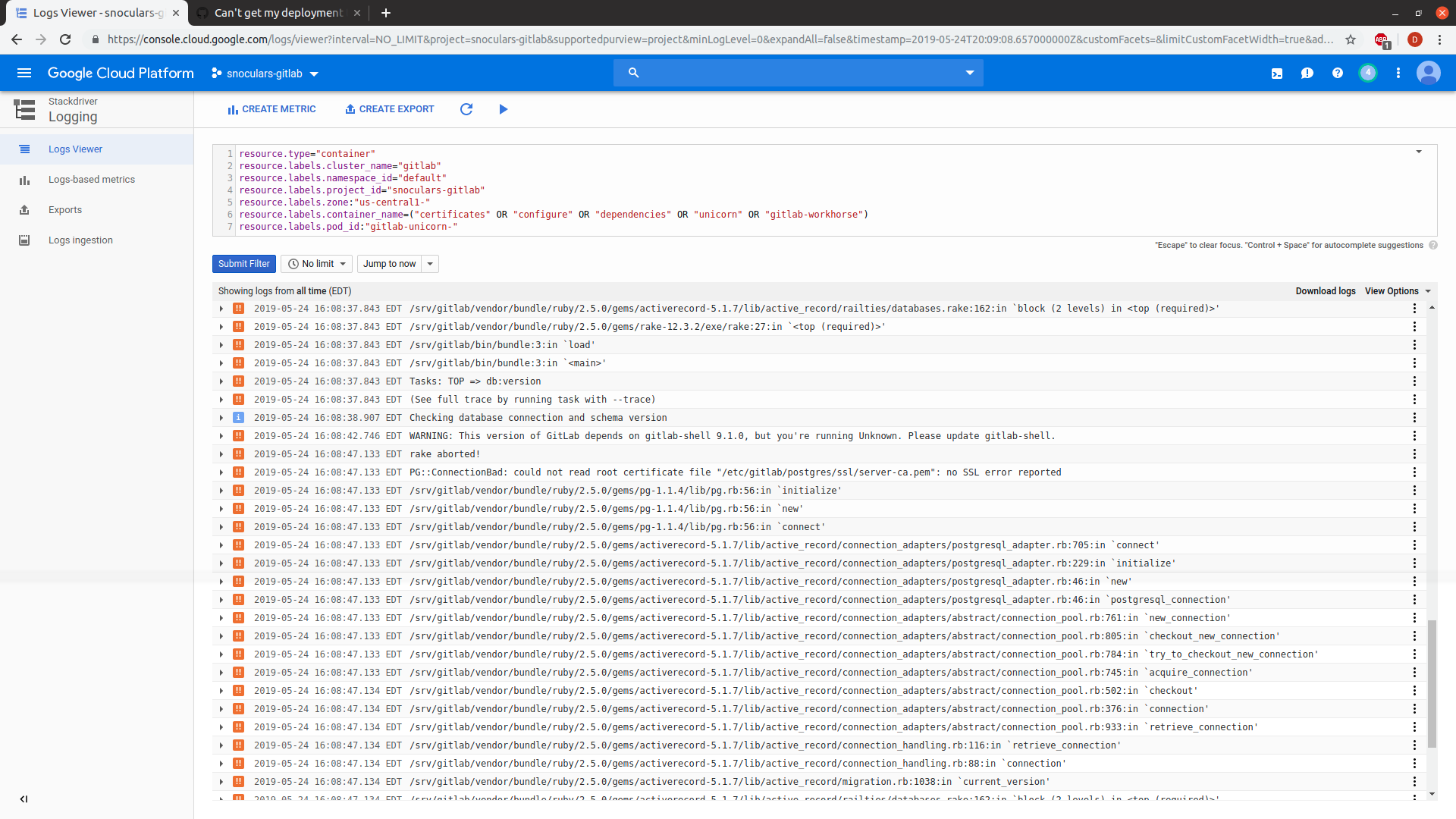This screenshot has width=1456, height=819.
Task: Open the ABP extension icon
Action: (1382, 40)
